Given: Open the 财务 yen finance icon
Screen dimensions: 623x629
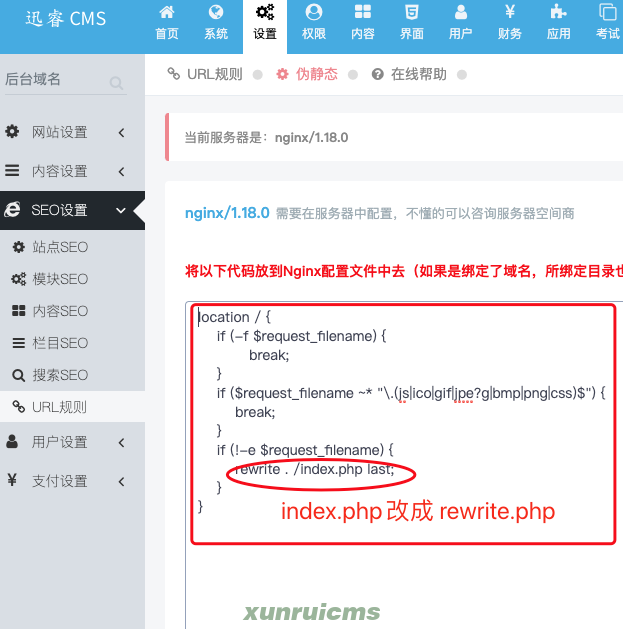Looking at the screenshot, I should 509,12.
